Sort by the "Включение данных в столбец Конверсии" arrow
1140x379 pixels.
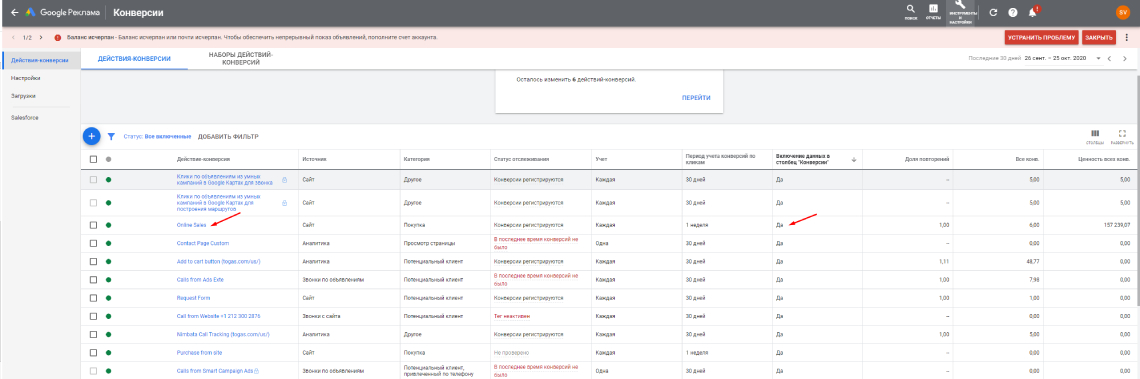tap(854, 159)
